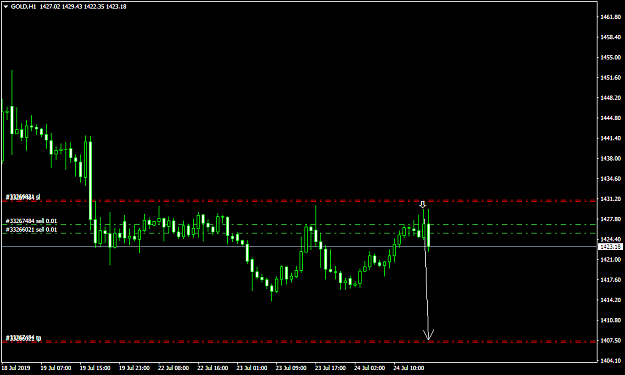Click the '23 Jul 17:00' time axis label
The width and height of the screenshot is (625, 375).
(x=330, y=368)
